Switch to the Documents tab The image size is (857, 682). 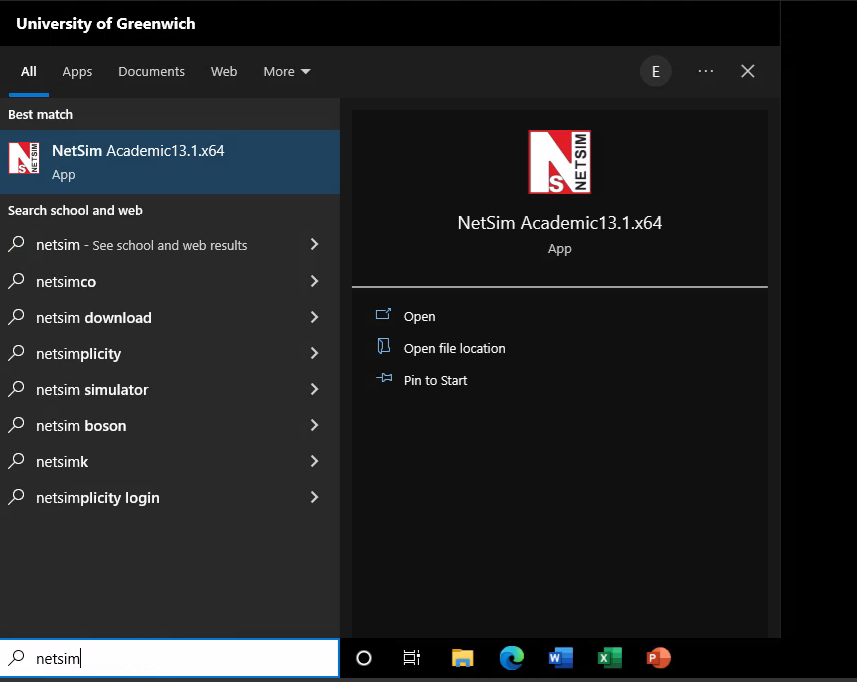[x=151, y=71]
